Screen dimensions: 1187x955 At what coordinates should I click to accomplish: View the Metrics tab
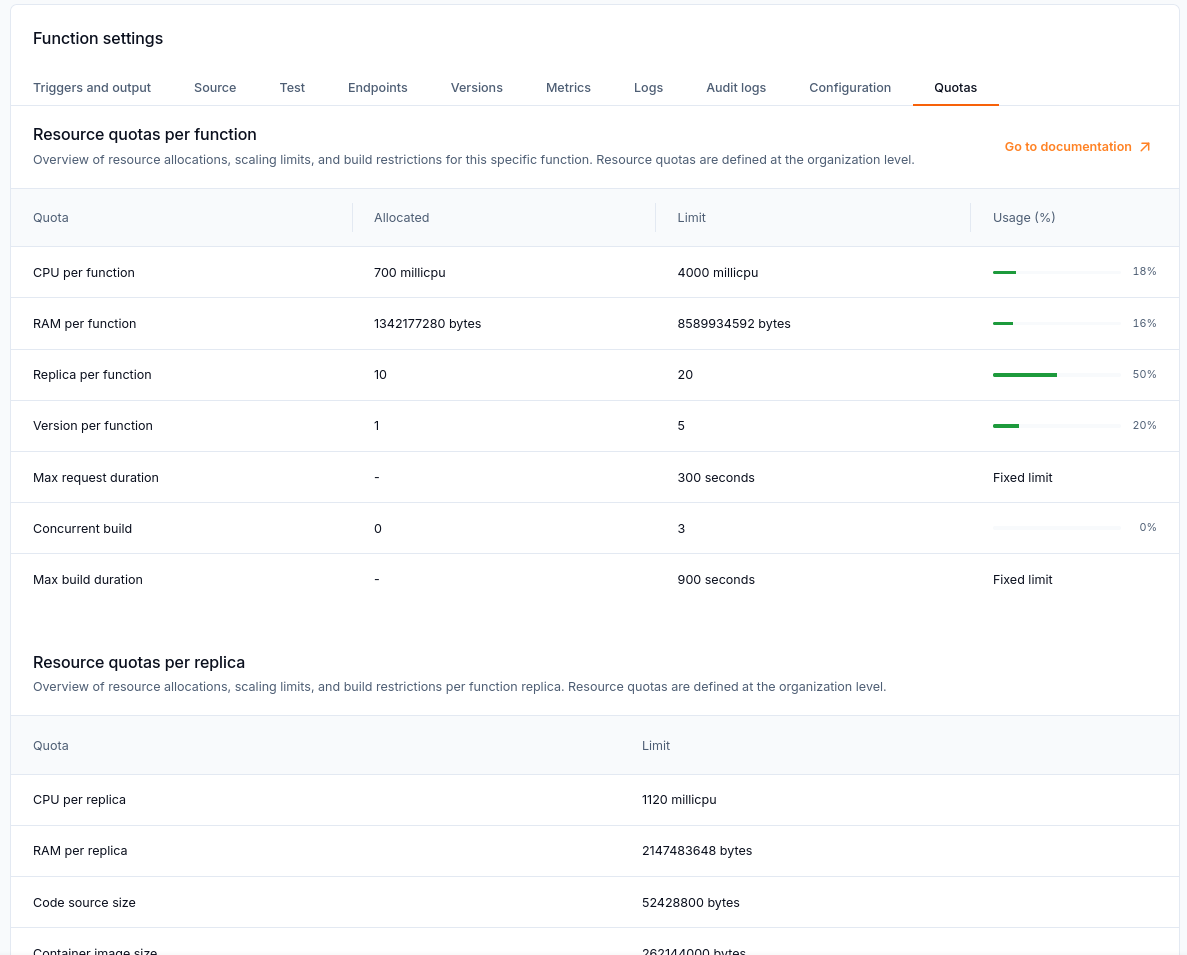click(569, 88)
